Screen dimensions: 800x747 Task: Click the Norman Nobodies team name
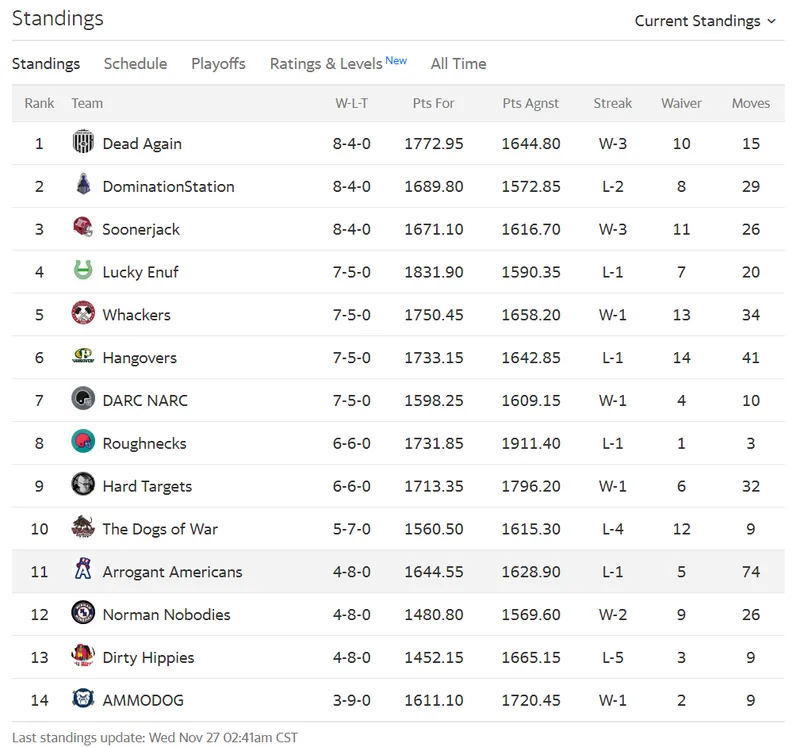coord(166,614)
